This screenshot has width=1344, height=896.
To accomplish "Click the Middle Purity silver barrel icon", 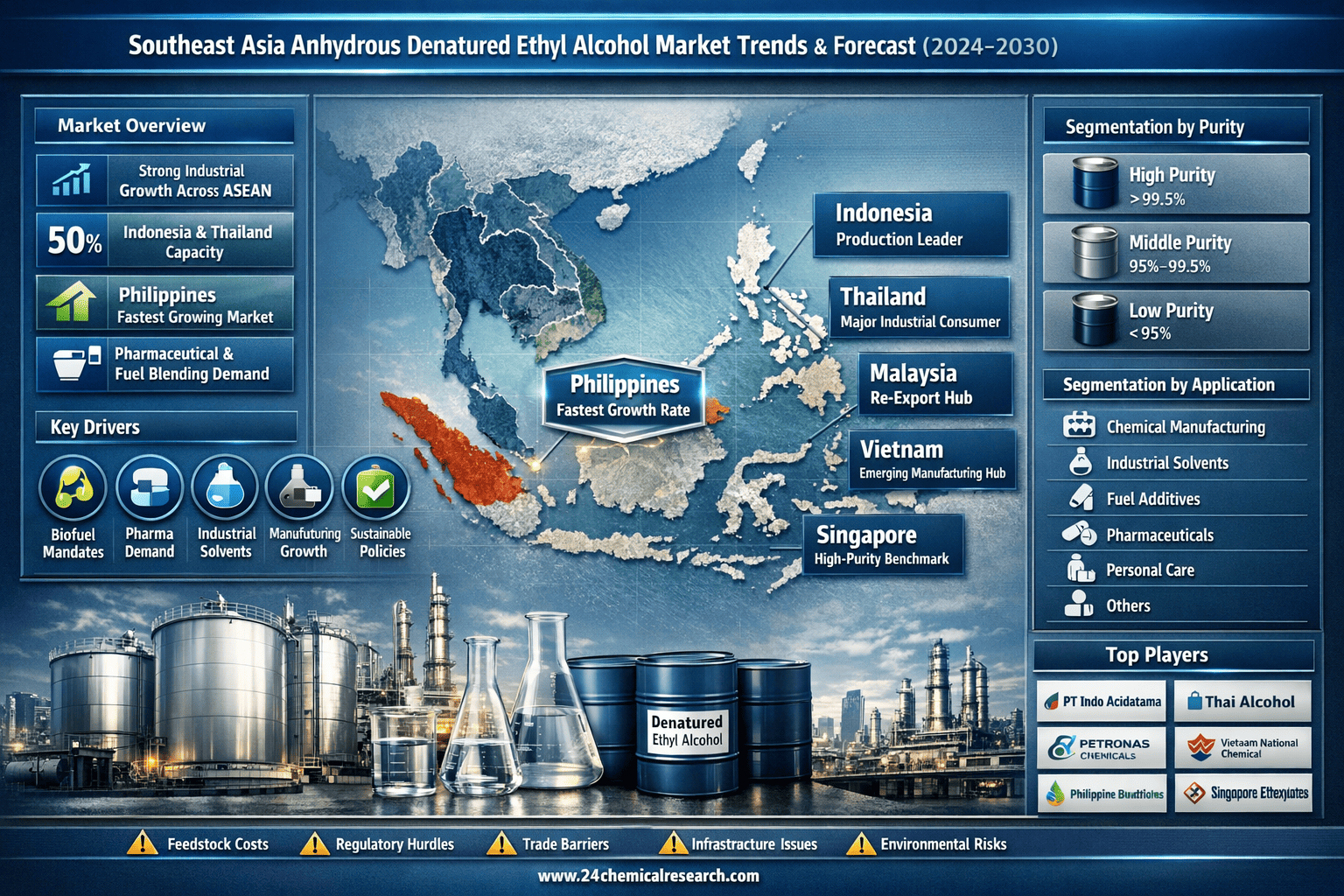I will coord(1095,252).
